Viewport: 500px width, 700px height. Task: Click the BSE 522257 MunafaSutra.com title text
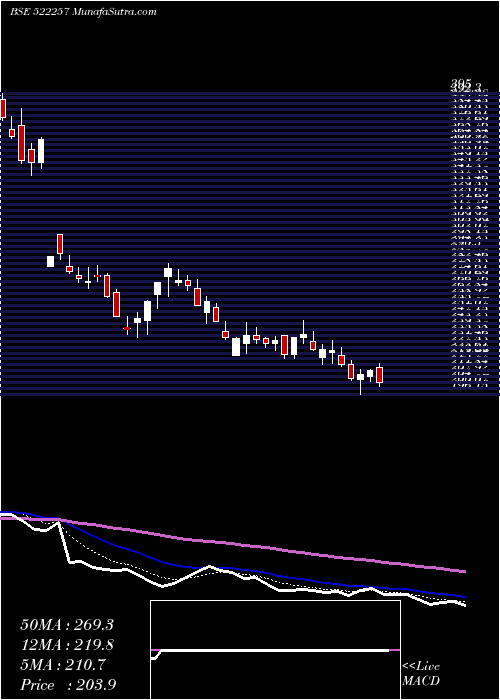coord(83,12)
